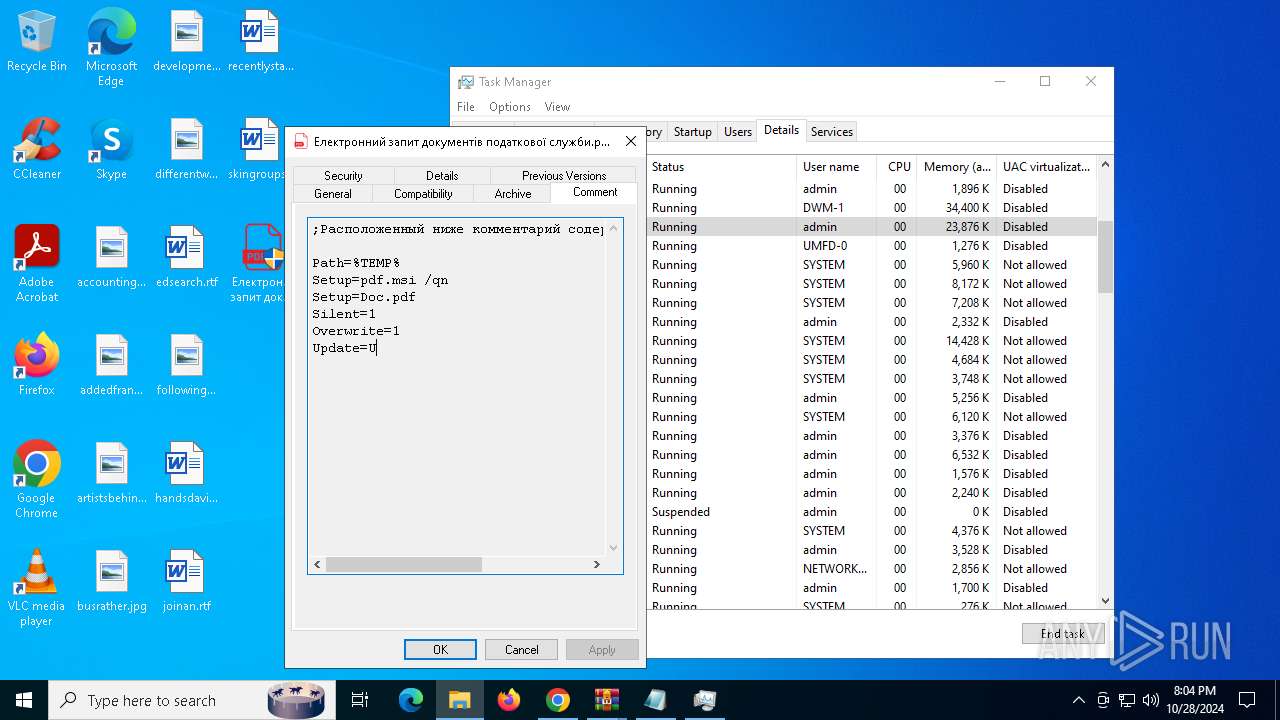The width and height of the screenshot is (1280, 720).
Task: Select the differentw... image file icon
Action: pyautogui.click(x=186, y=149)
